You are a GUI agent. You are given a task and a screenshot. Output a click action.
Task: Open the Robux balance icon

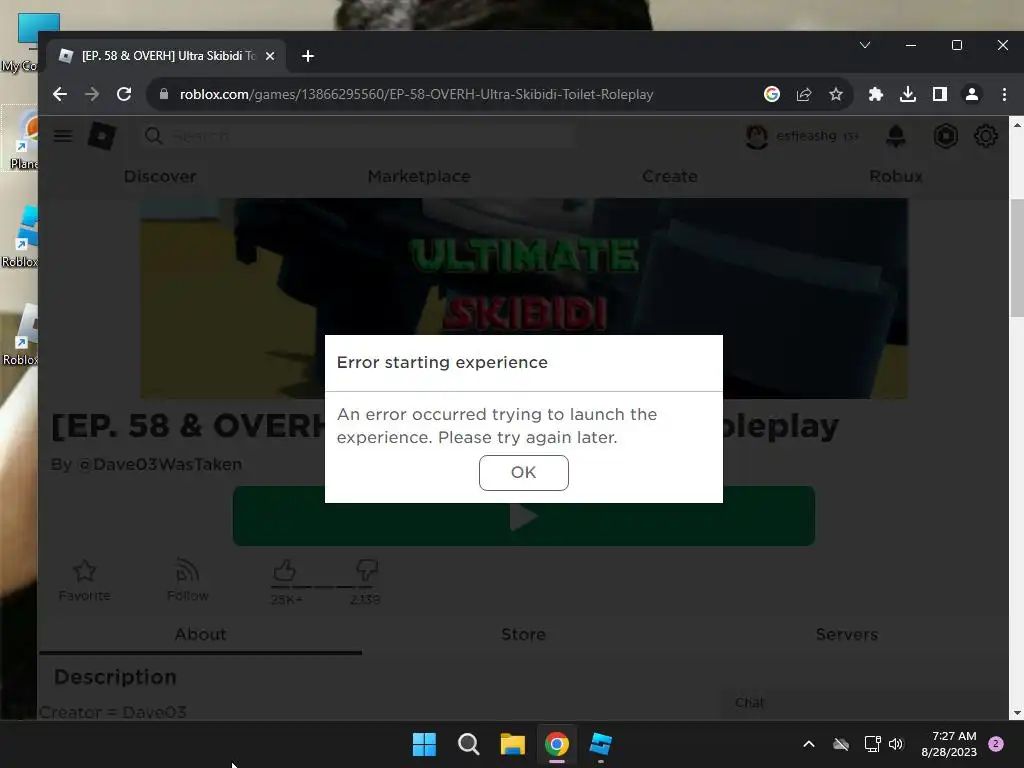[x=946, y=136]
